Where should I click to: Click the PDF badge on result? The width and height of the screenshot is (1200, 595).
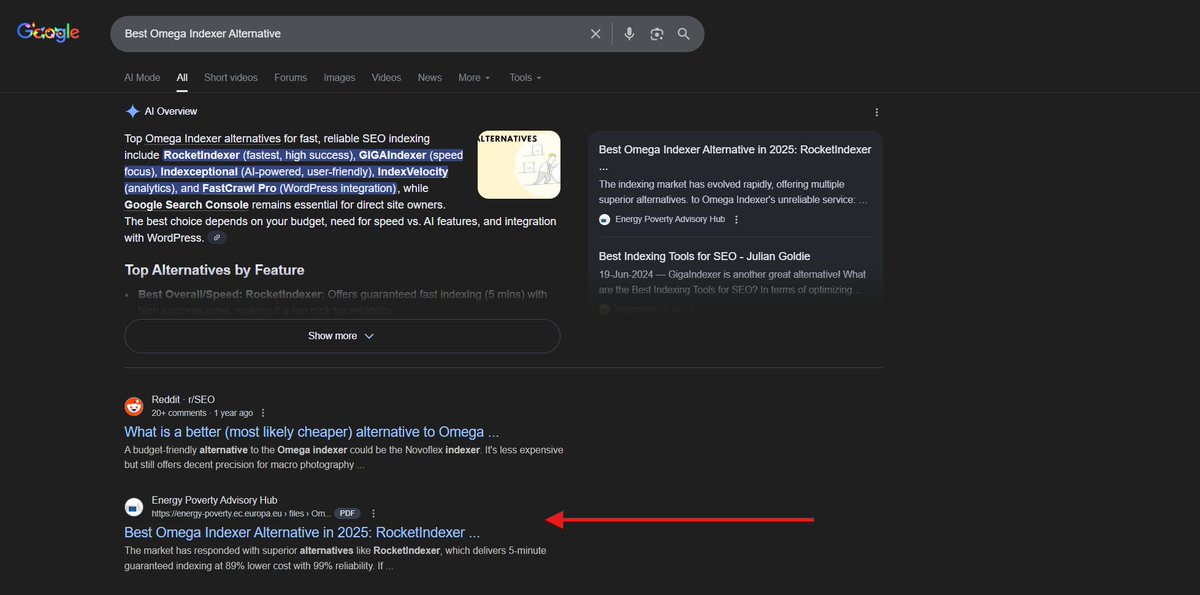coord(348,513)
